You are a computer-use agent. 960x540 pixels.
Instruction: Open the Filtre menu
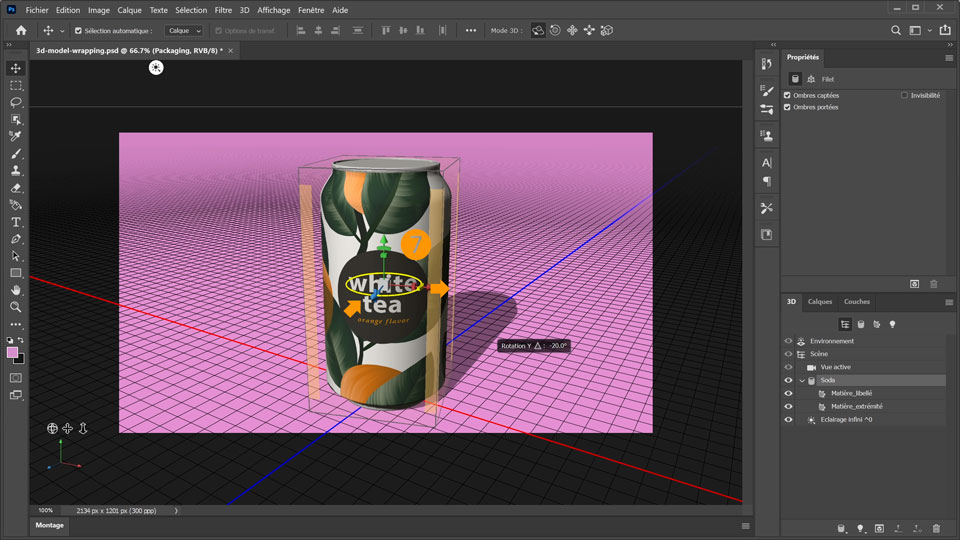click(x=223, y=10)
